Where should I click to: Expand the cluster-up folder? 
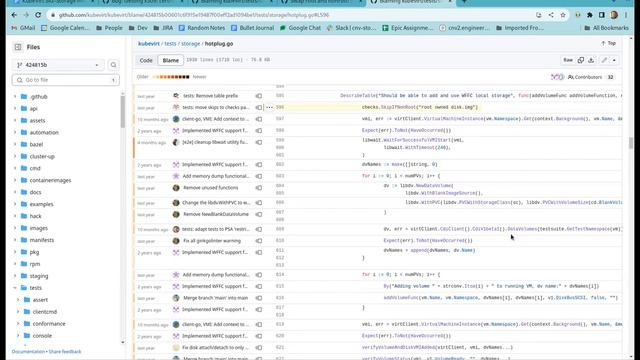15,156
